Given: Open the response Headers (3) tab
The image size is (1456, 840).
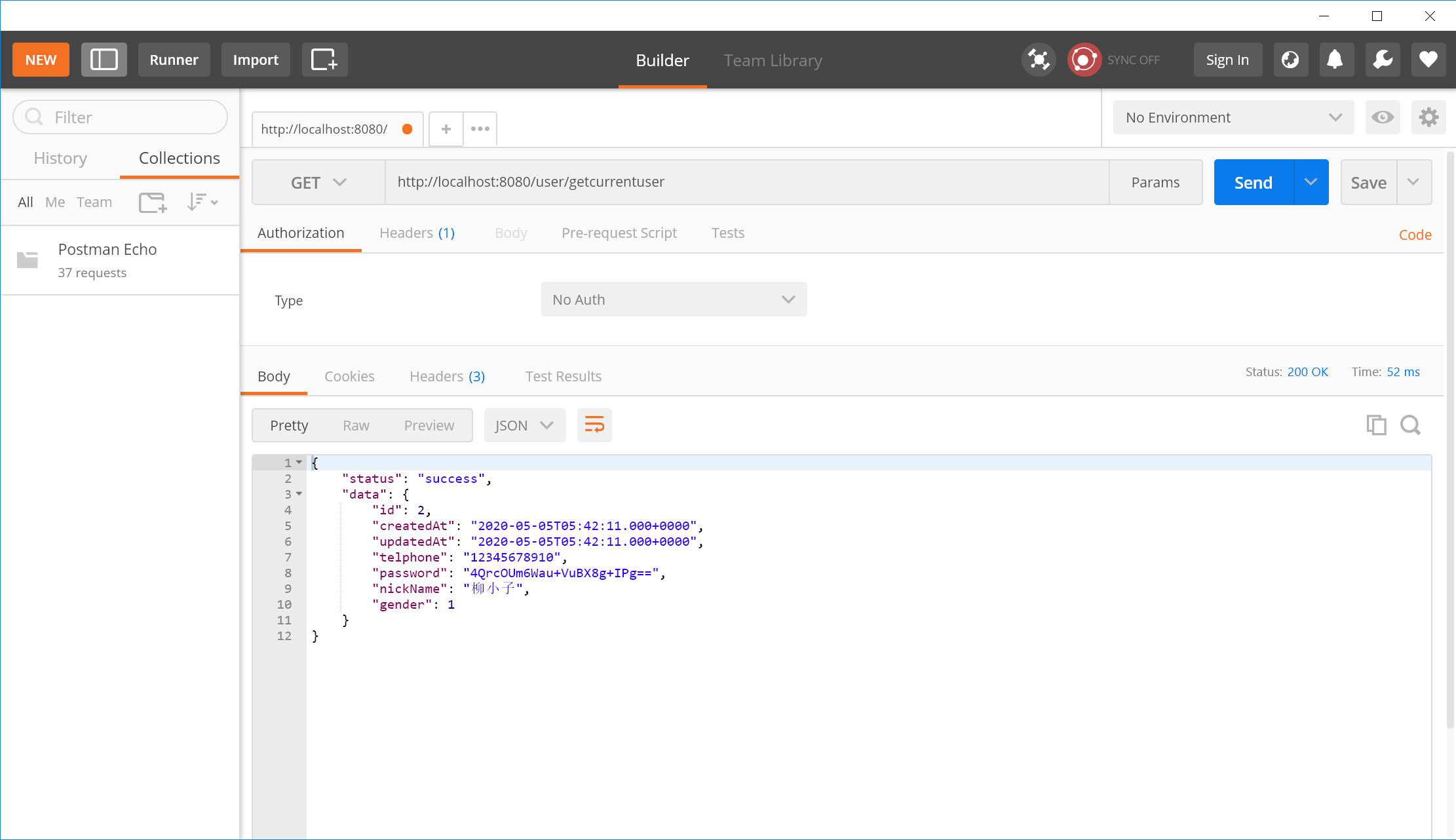Looking at the screenshot, I should 448,376.
